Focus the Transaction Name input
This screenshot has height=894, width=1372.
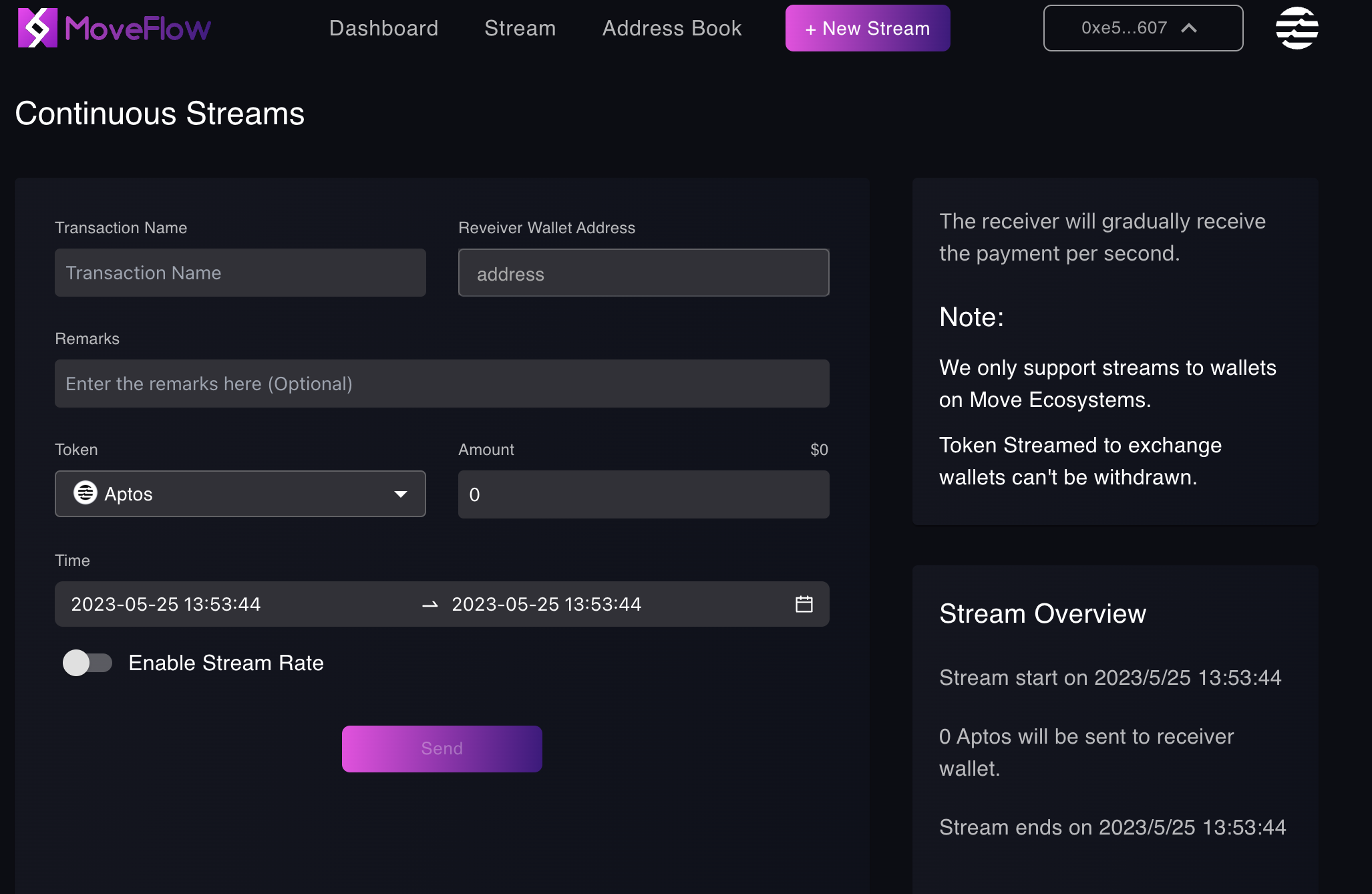(x=240, y=273)
